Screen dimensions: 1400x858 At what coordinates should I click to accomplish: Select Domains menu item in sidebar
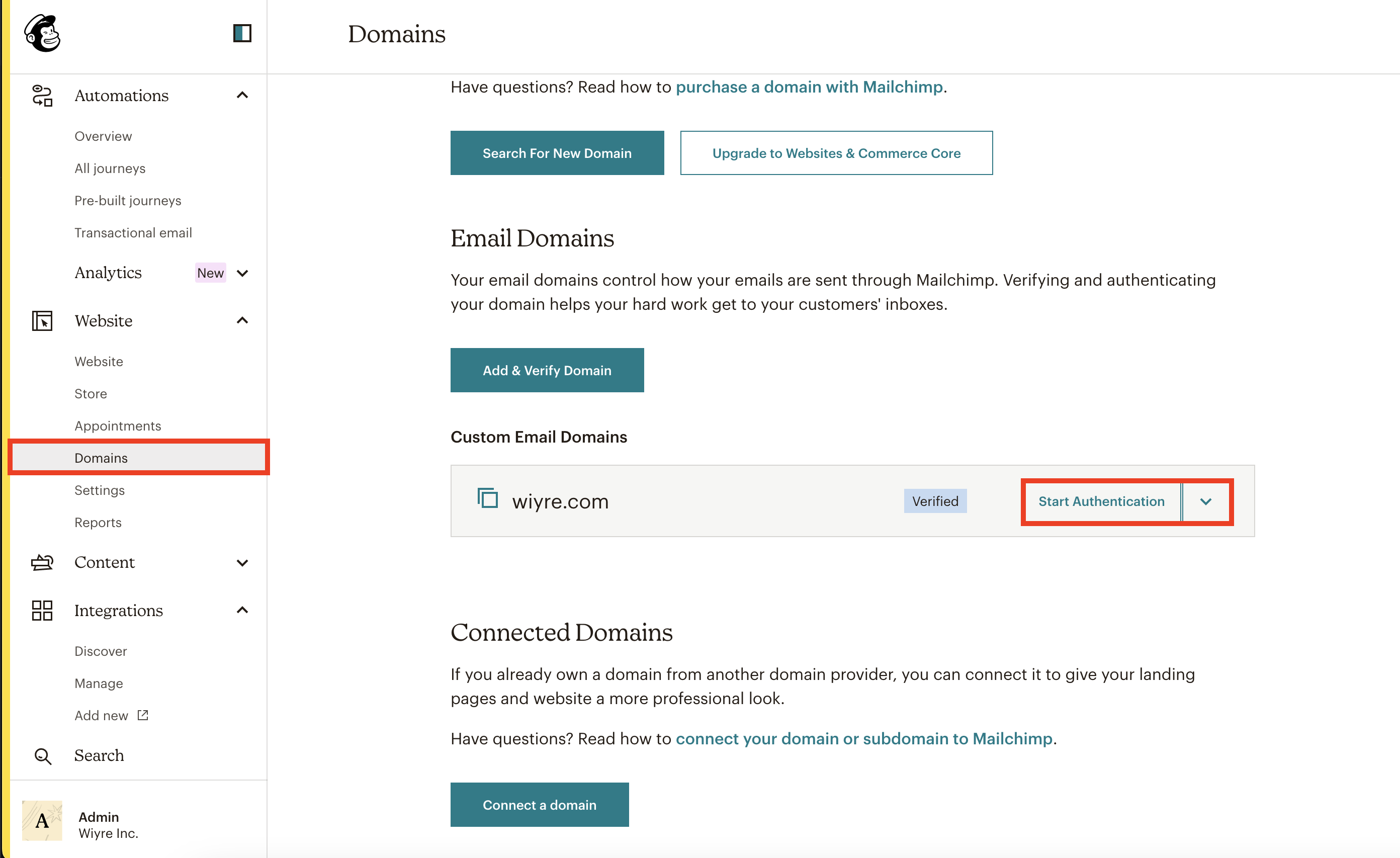click(100, 457)
